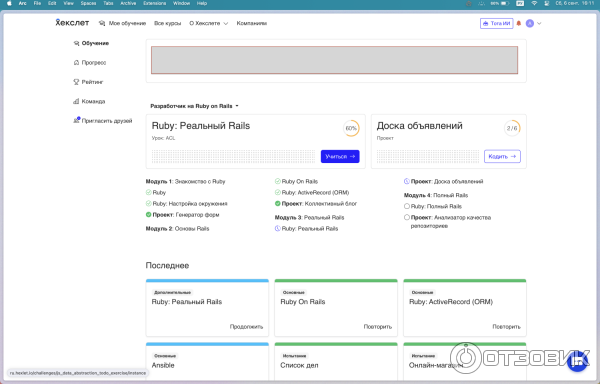Open the Онлайн-магазин challenge card
Image resolution: width=600 pixels, height=384 pixels.
click(465, 361)
